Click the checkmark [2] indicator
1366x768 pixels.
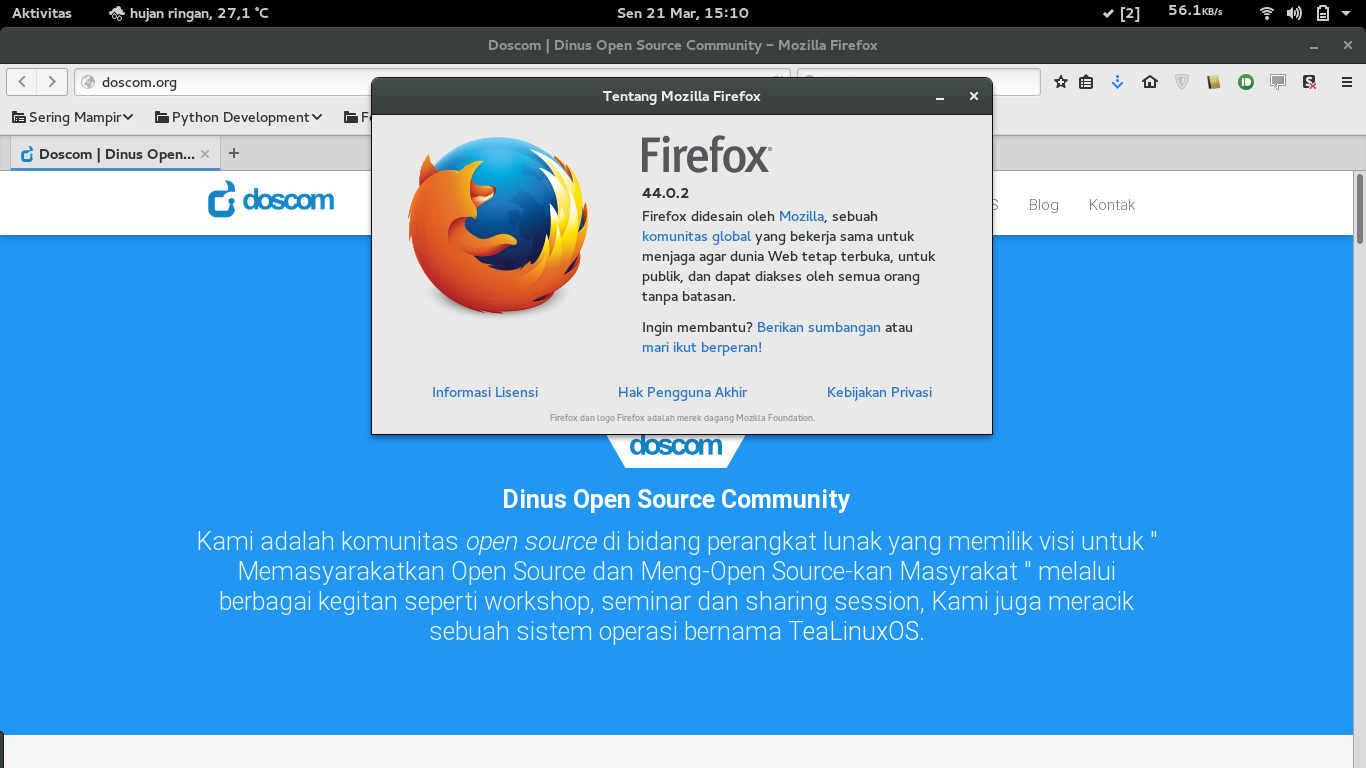pos(1121,13)
